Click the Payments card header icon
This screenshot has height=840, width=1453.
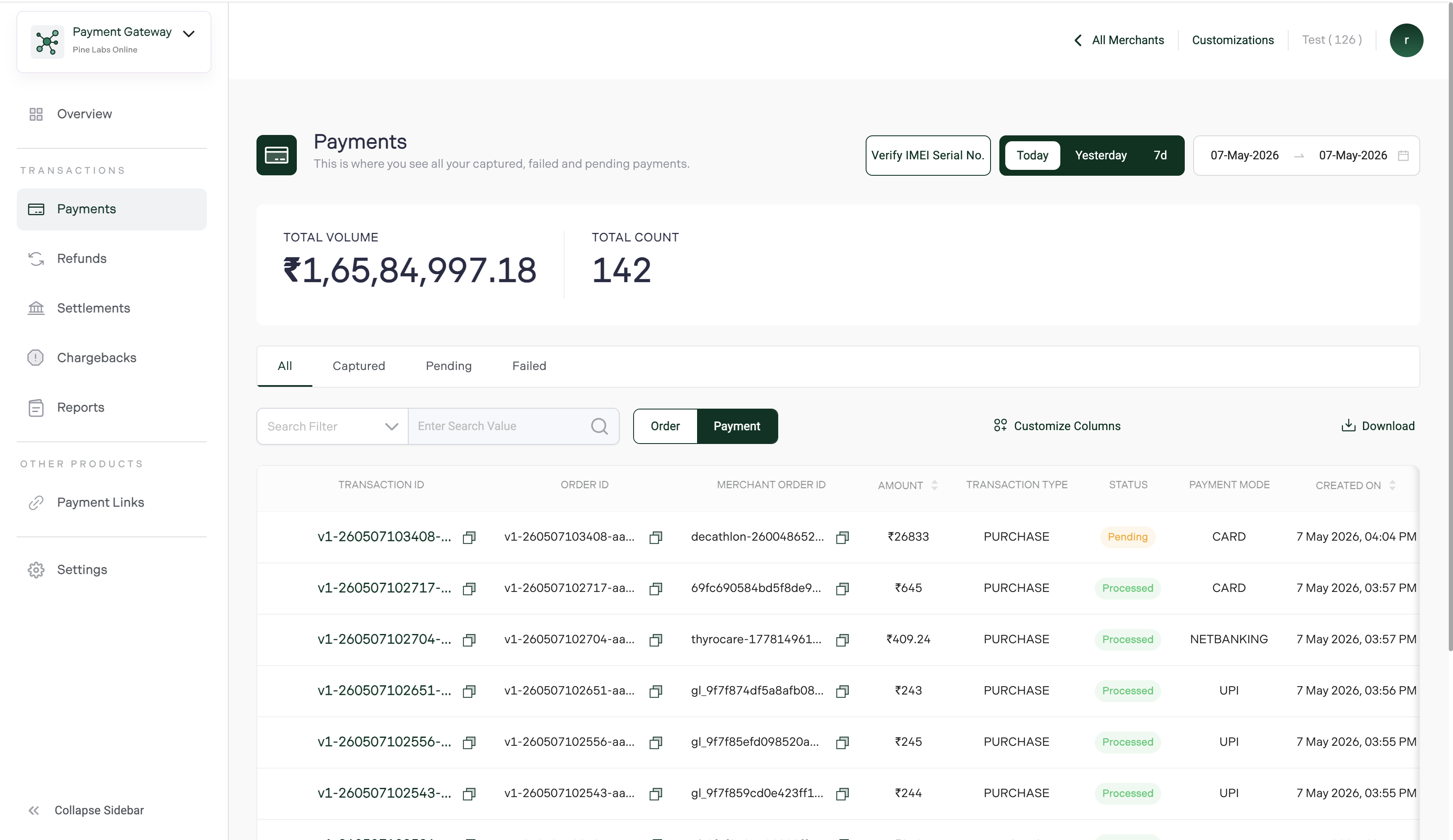(277, 155)
